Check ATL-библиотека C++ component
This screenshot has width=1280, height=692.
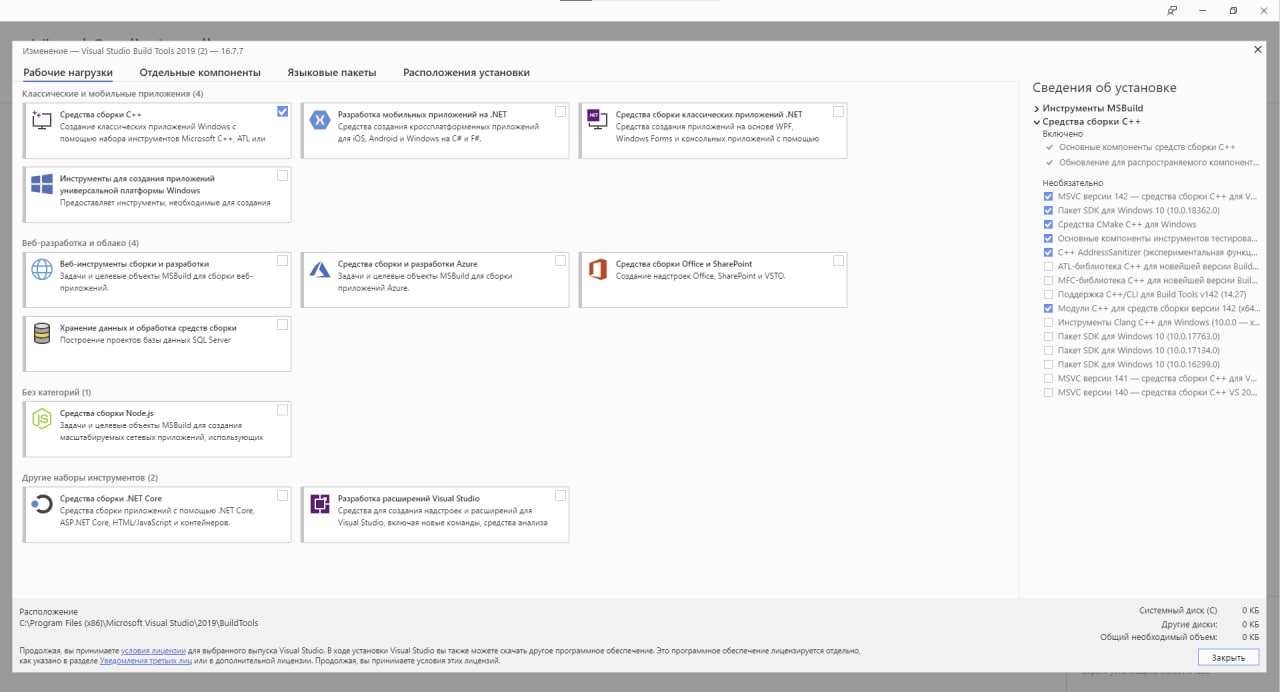[1048, 266]
